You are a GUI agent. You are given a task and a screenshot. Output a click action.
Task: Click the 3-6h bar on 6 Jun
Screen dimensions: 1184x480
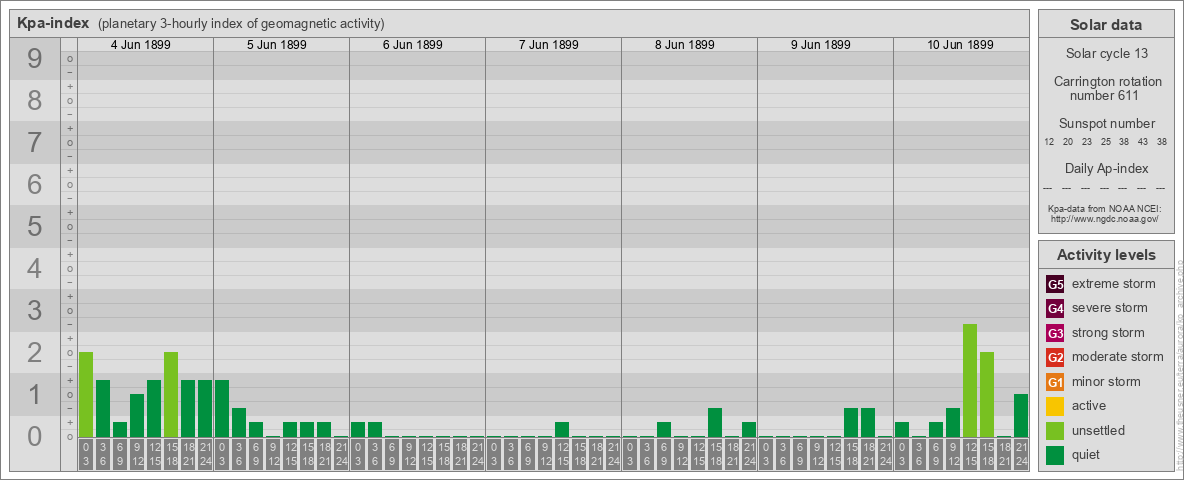click(x=375, y=429)
